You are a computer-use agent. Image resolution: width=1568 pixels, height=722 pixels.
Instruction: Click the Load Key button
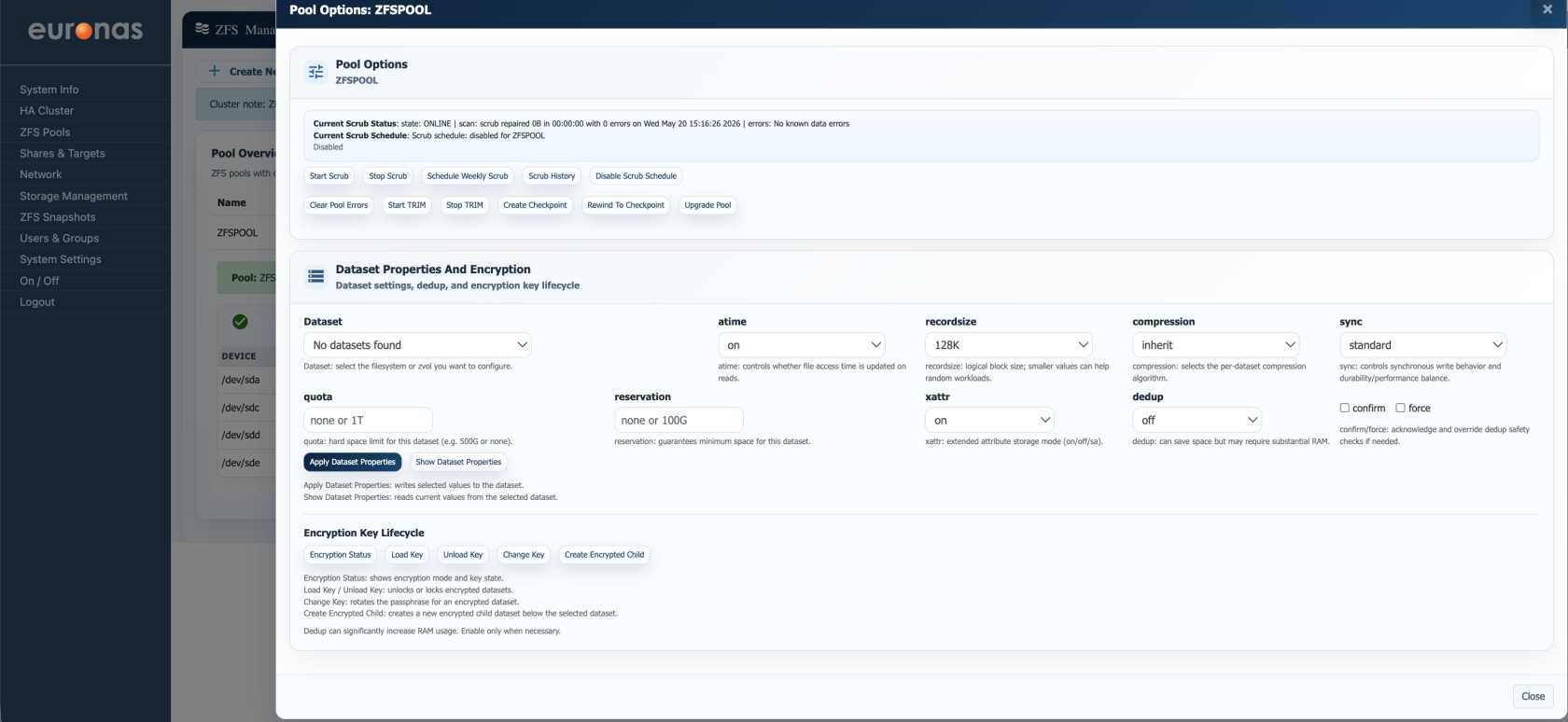[407, 555]
